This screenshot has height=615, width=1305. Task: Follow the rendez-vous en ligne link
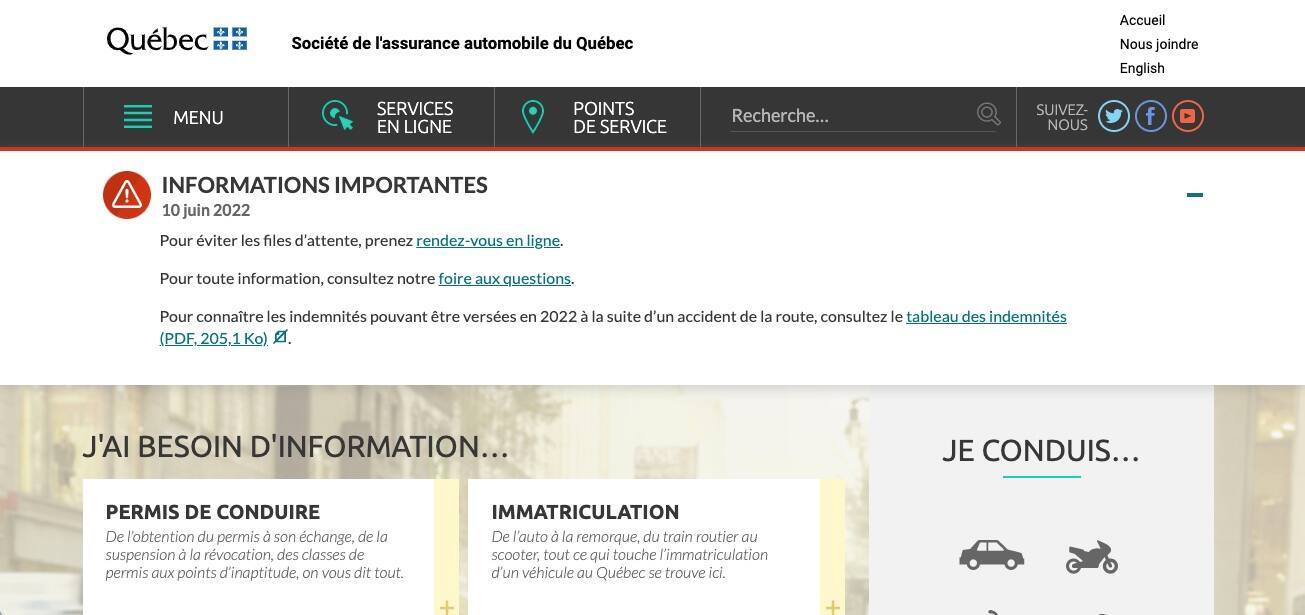[x=487, y=240]
